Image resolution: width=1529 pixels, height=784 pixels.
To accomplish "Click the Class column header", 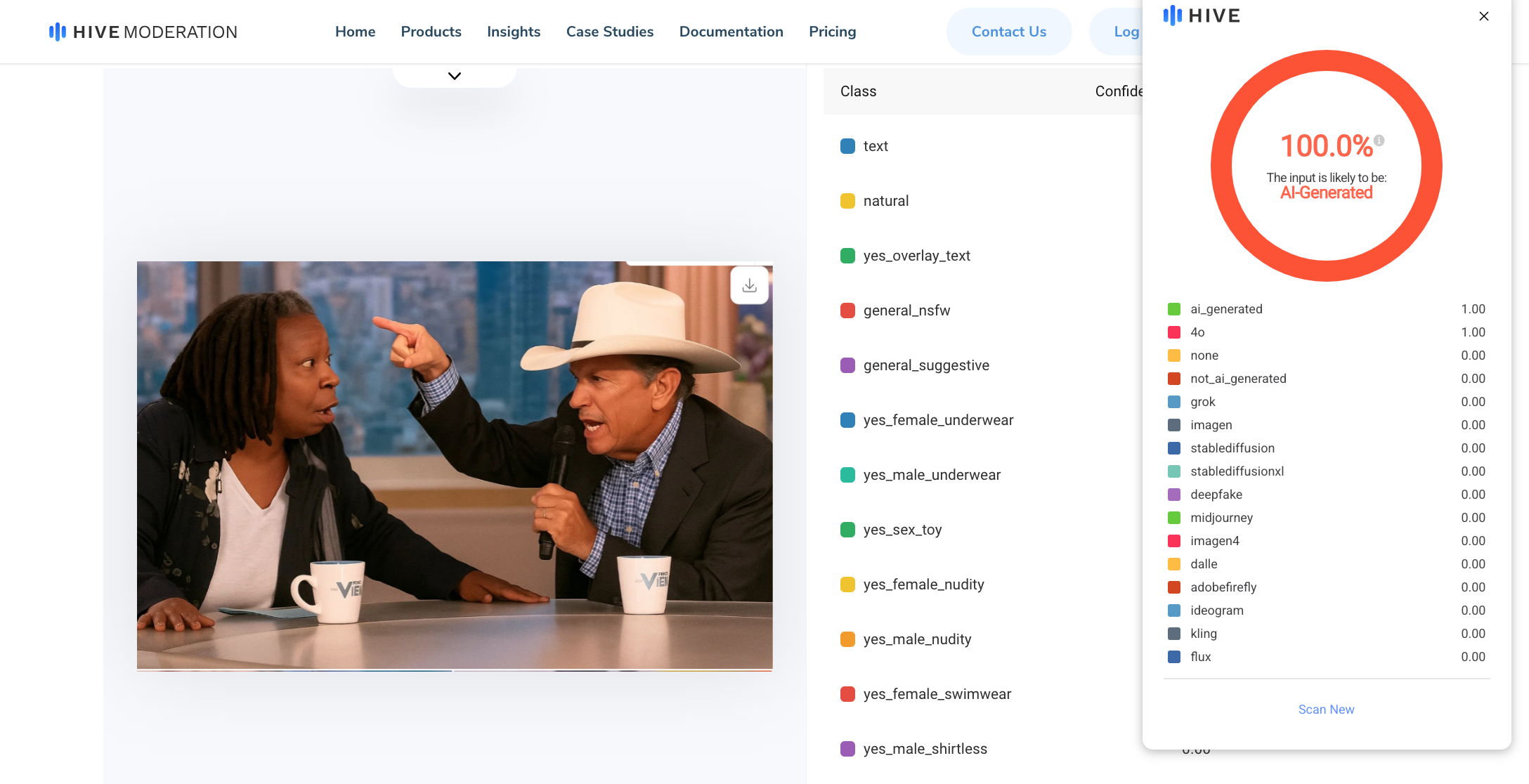I will 858,91.
